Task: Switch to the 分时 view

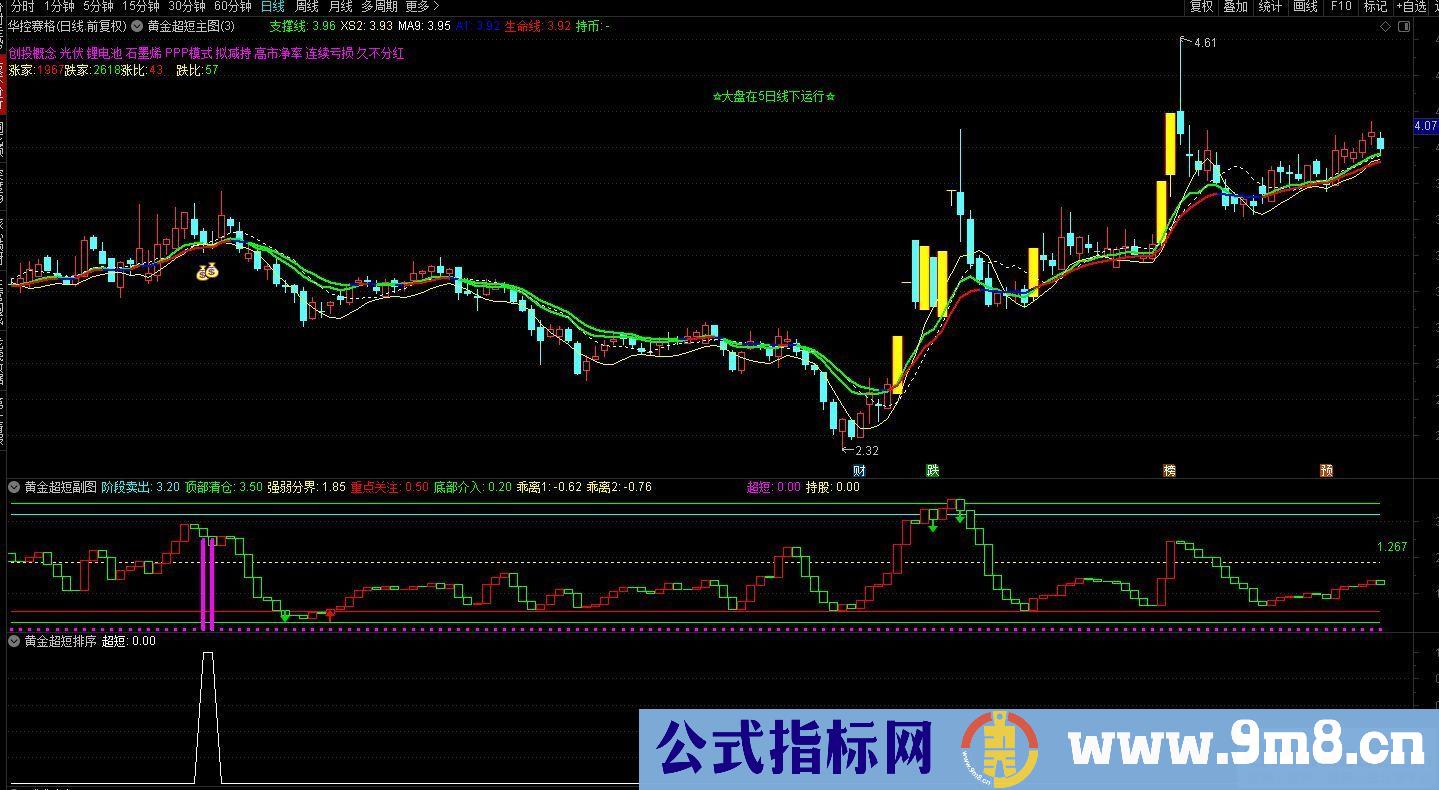Action: 22,7
